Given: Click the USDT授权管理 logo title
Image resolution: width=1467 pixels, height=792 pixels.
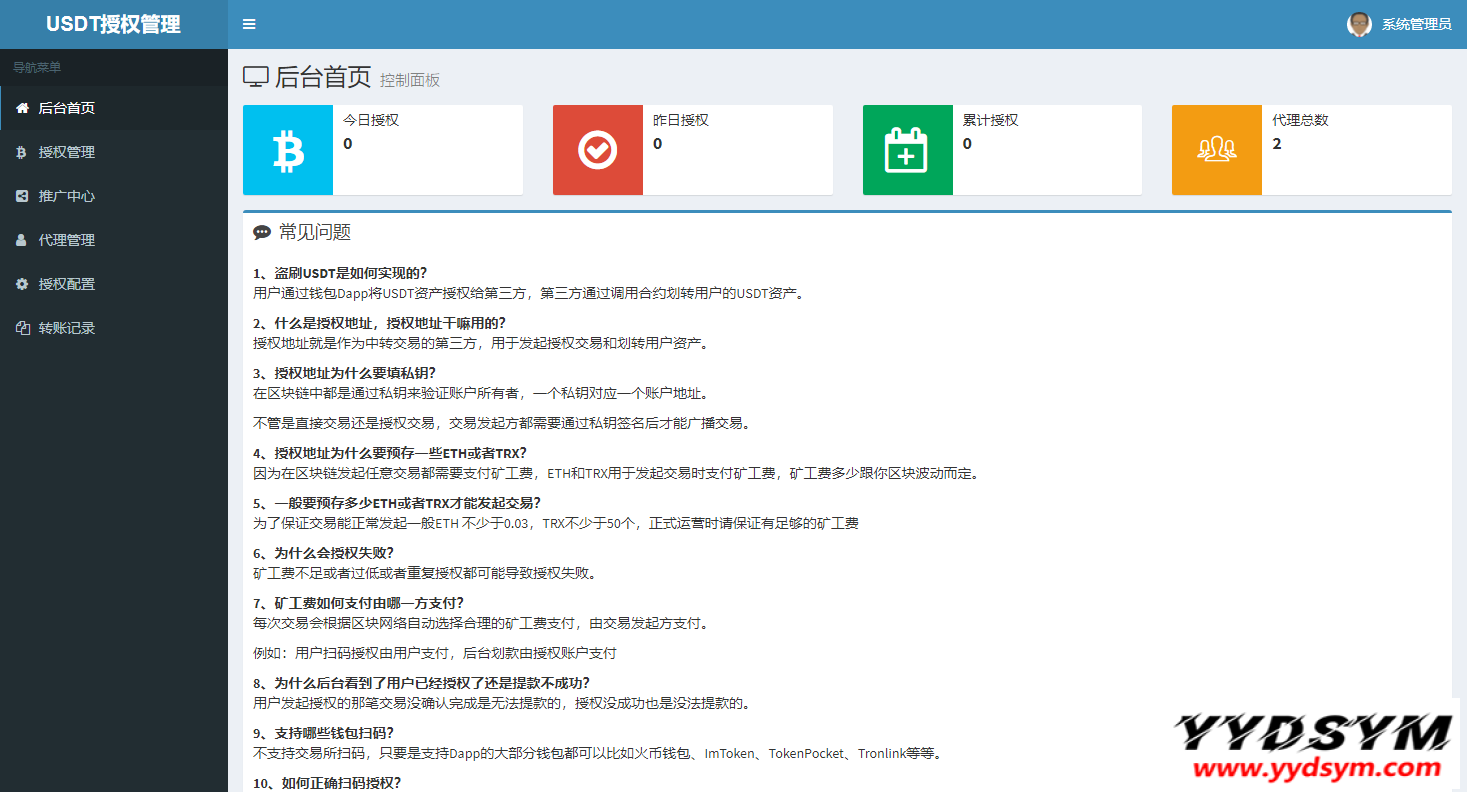Looking at the screenshot, I should [x=113, y=24].
